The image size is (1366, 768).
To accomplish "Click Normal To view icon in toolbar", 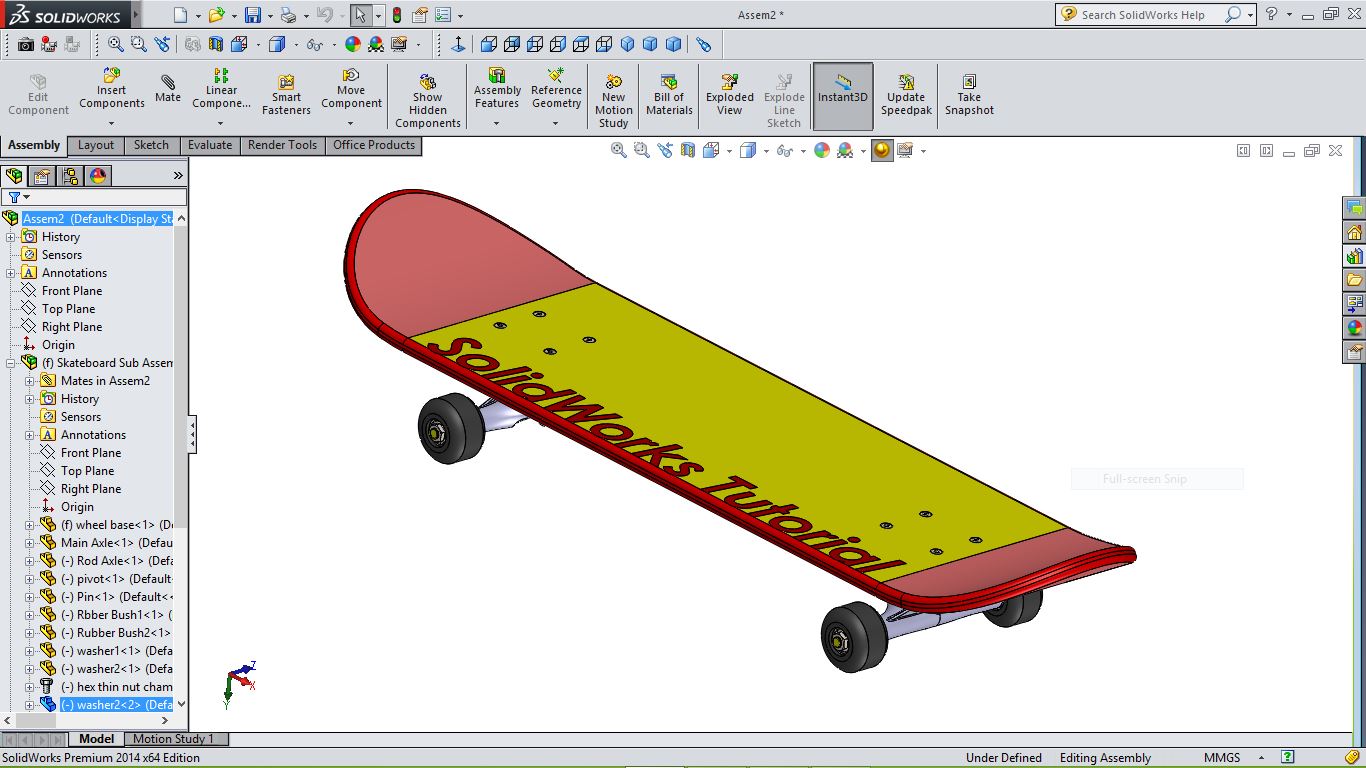I will click(458, 44).
